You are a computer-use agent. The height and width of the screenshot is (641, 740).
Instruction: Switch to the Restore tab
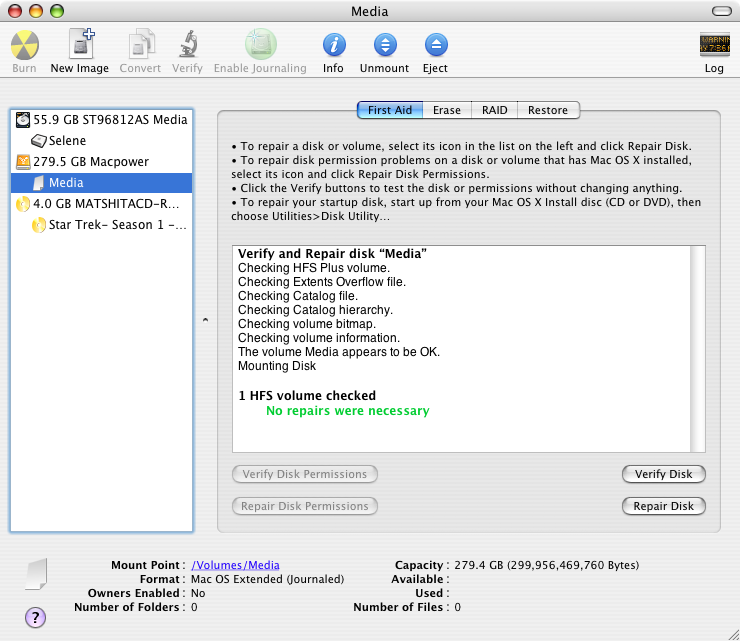(x=548, y=110)
